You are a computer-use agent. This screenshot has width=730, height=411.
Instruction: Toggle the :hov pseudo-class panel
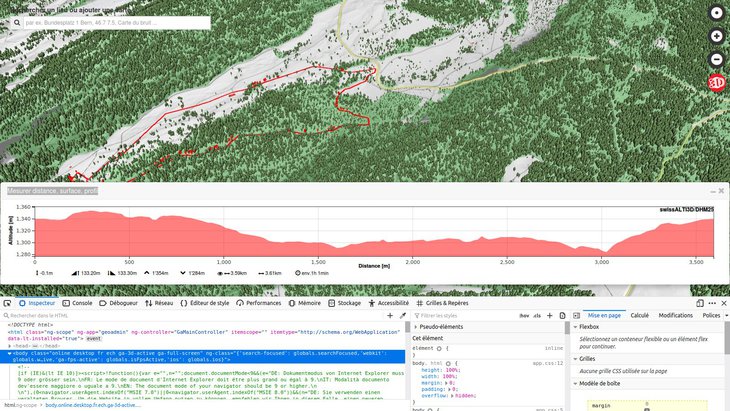tap(524, 315)
